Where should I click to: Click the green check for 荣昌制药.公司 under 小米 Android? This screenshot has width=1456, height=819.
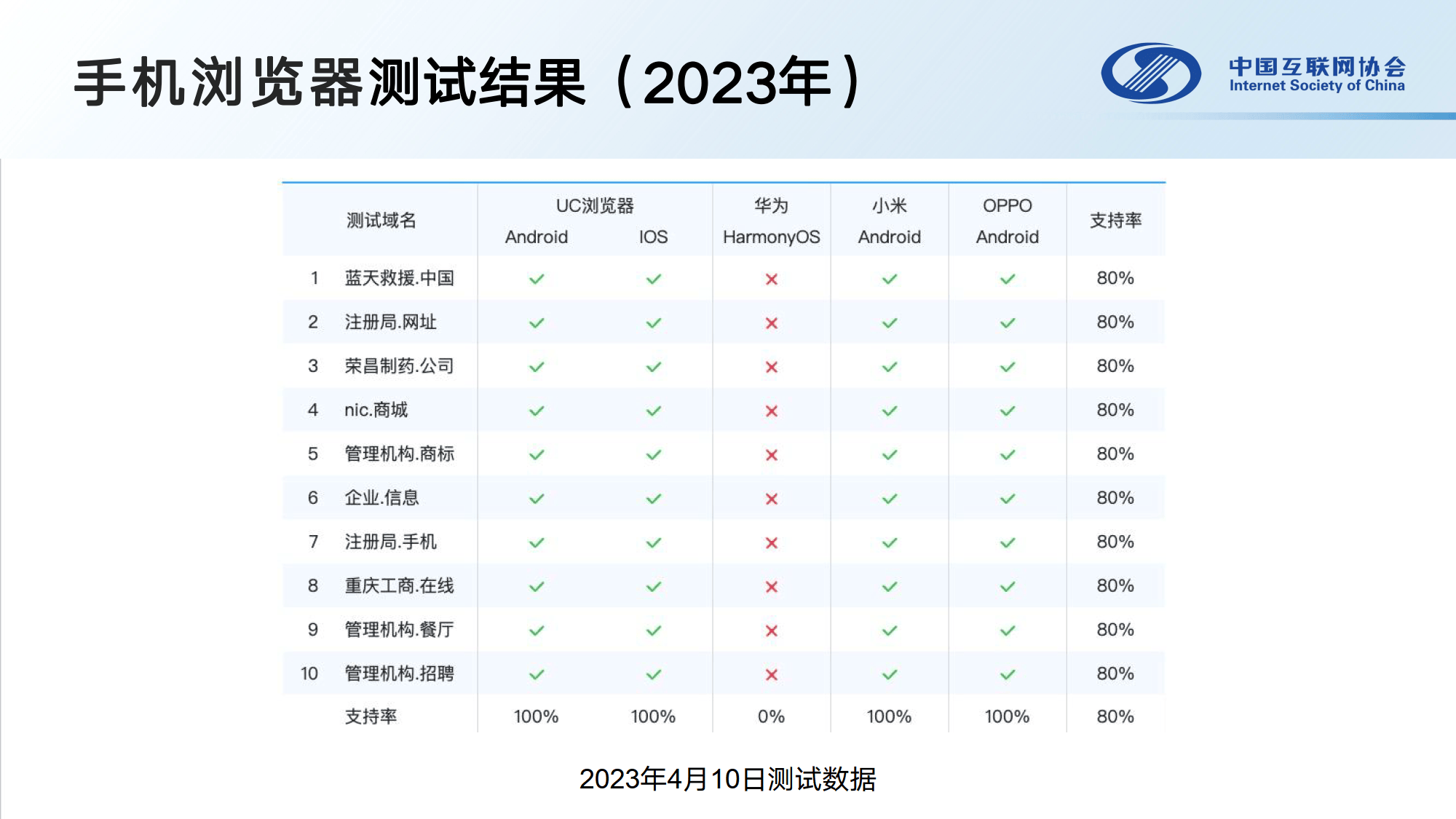coord(890,367)
